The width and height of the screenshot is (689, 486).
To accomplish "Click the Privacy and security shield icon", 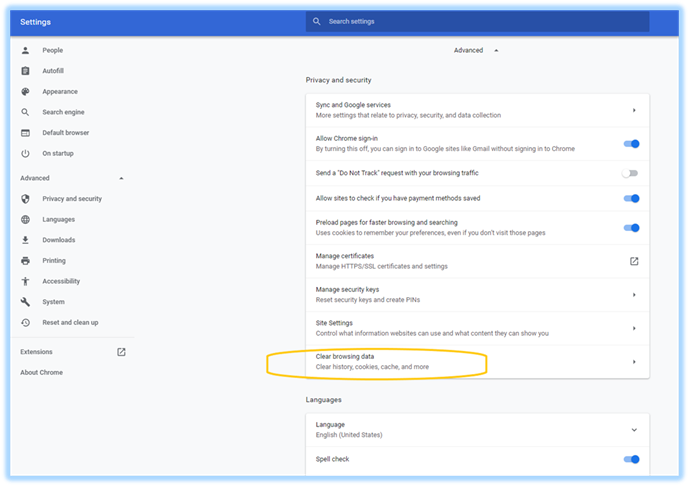I will pos(25,199).
